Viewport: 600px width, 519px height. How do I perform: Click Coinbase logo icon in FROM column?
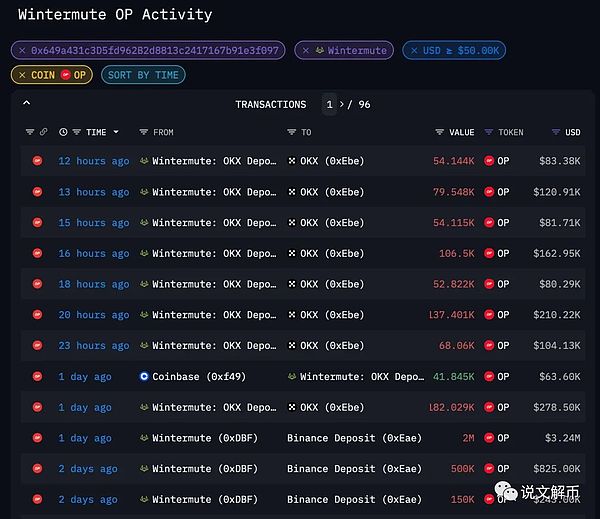pyautogui.click(x=144, y=376)
